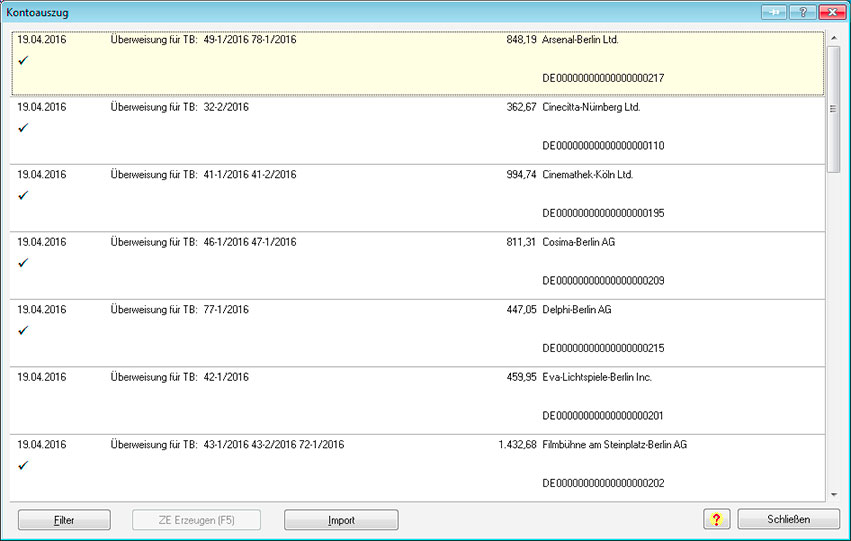Image resolution: width=851 pixels, height=541 pixels.
Task: Click the scrollbar down arrow
Action: (834, 493)
